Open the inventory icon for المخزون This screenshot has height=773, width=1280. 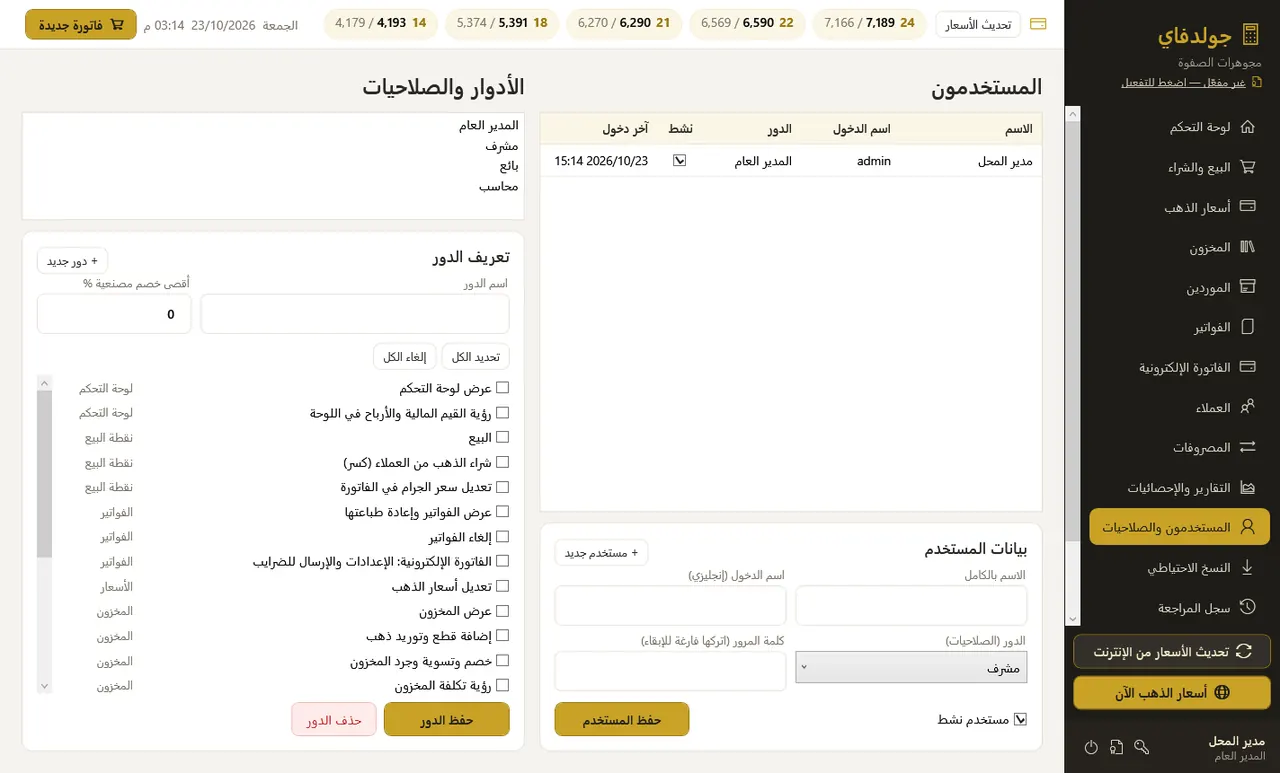pyautogui.click(x=1247, y=247)
